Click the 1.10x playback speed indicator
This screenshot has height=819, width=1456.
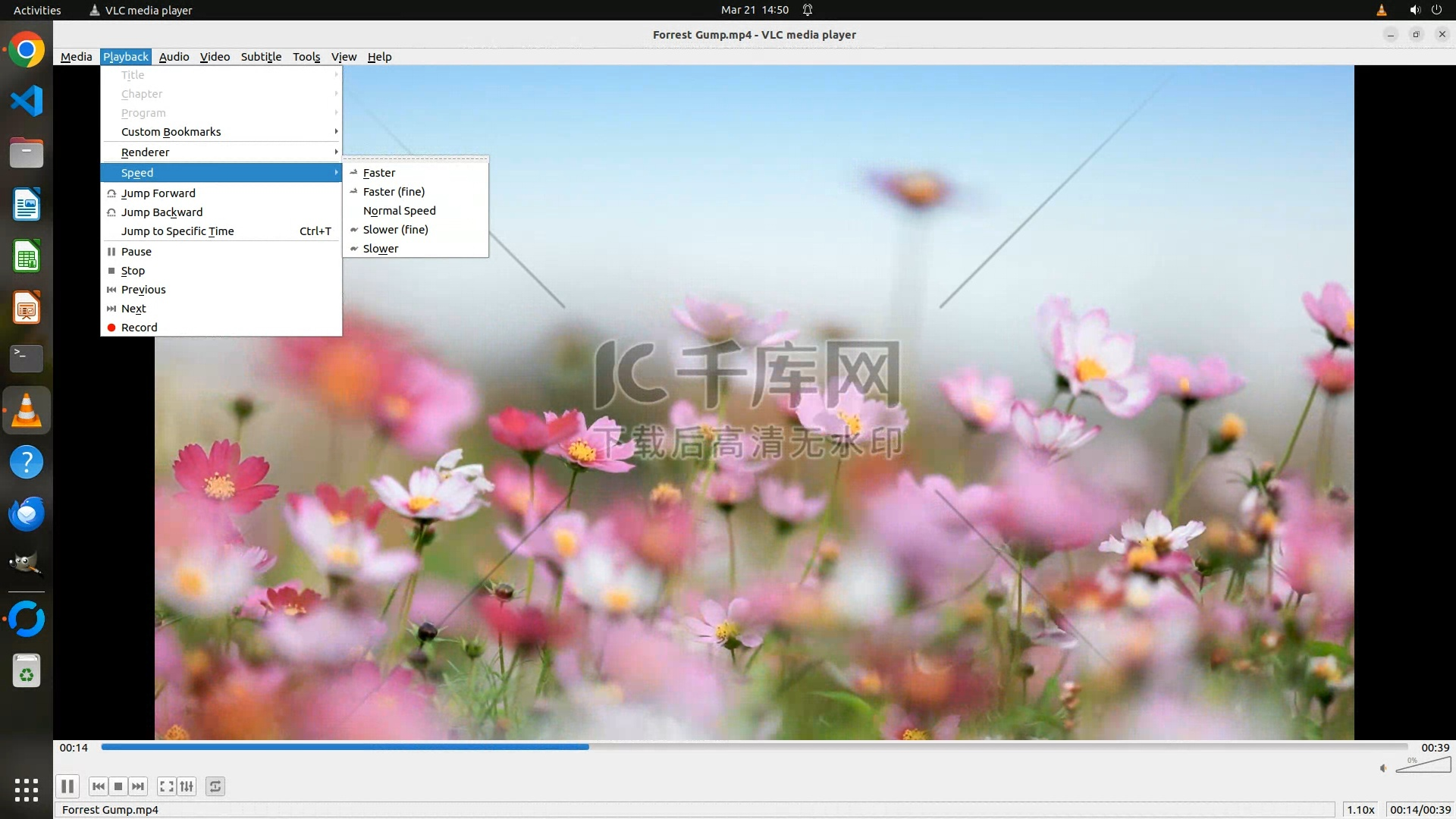1360,810
